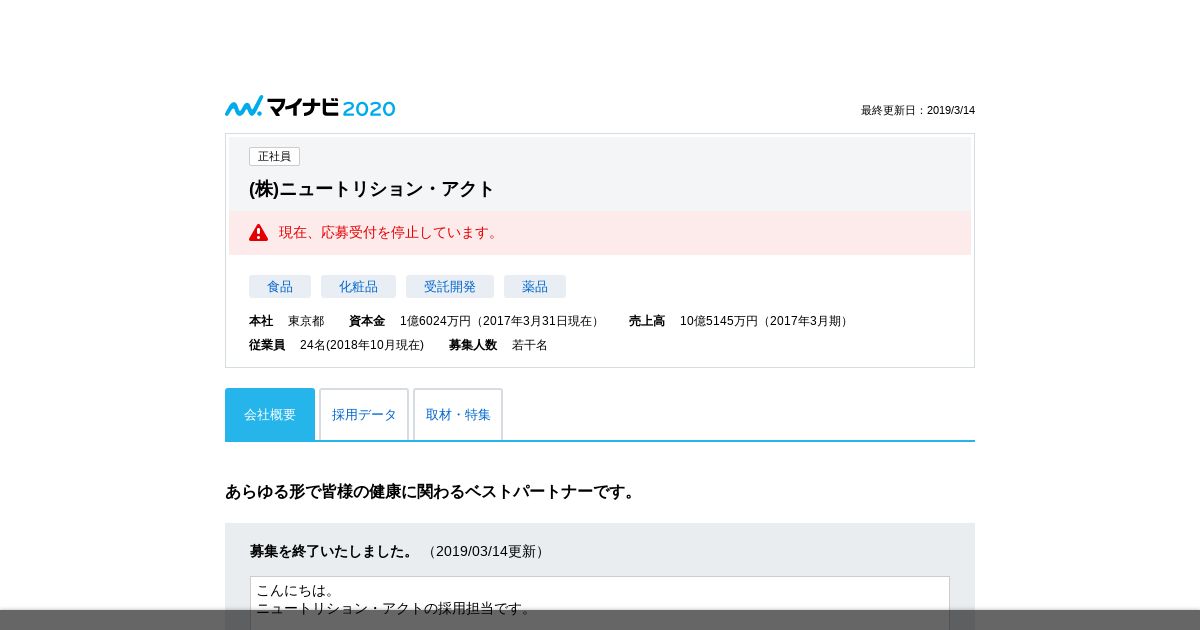Open the マイナビ2020 logo link

pos(310,107)
